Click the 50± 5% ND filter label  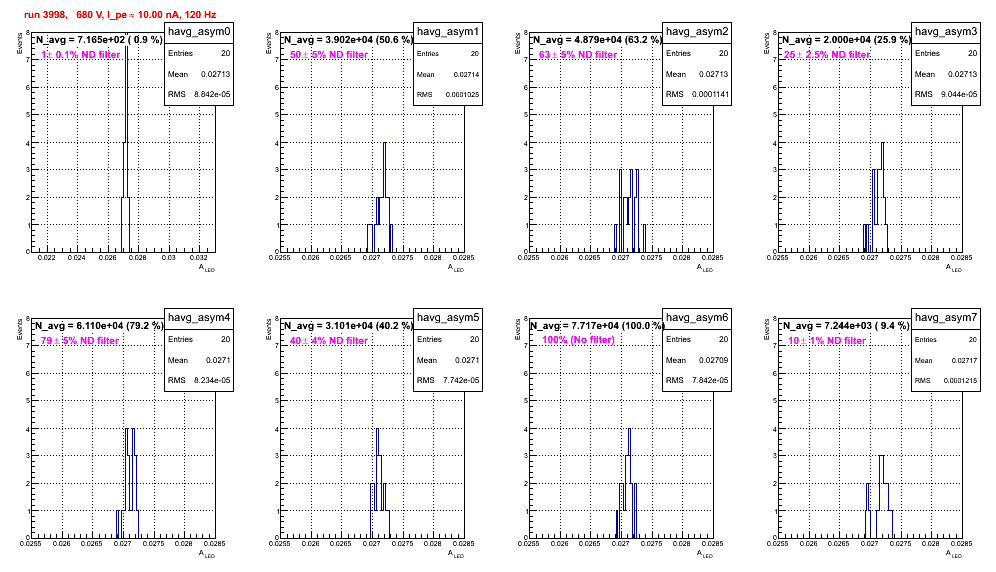coord(329,55)
